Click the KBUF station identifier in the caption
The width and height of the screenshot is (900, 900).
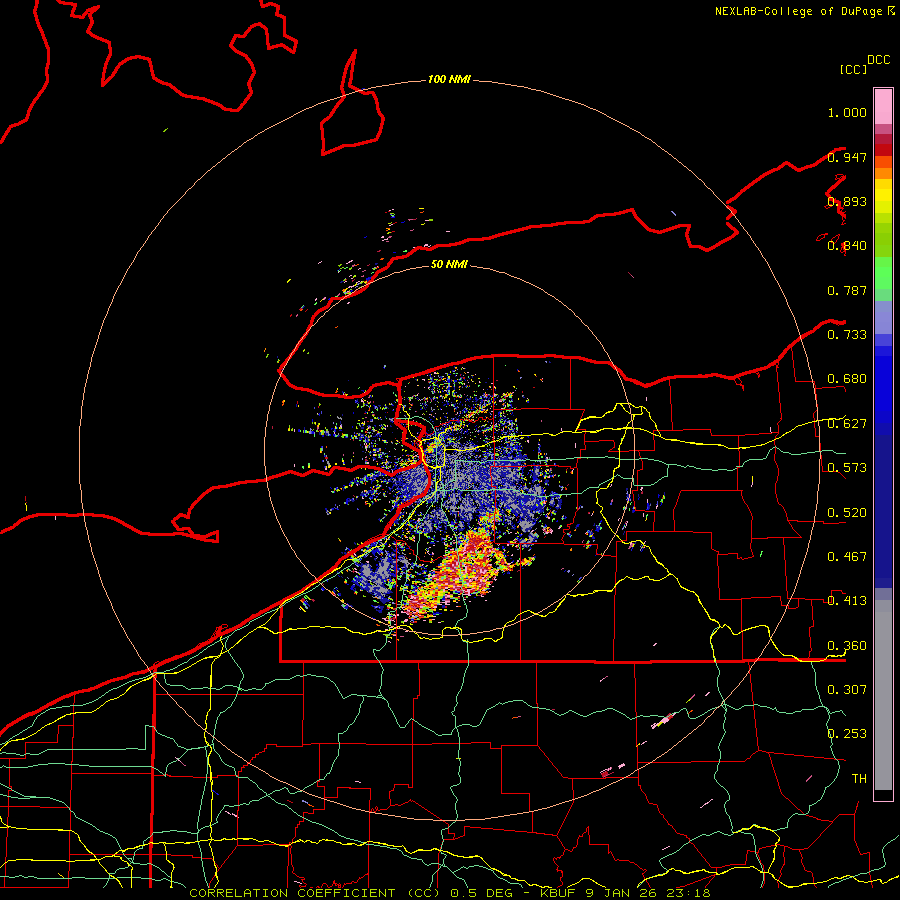(558, 893)
